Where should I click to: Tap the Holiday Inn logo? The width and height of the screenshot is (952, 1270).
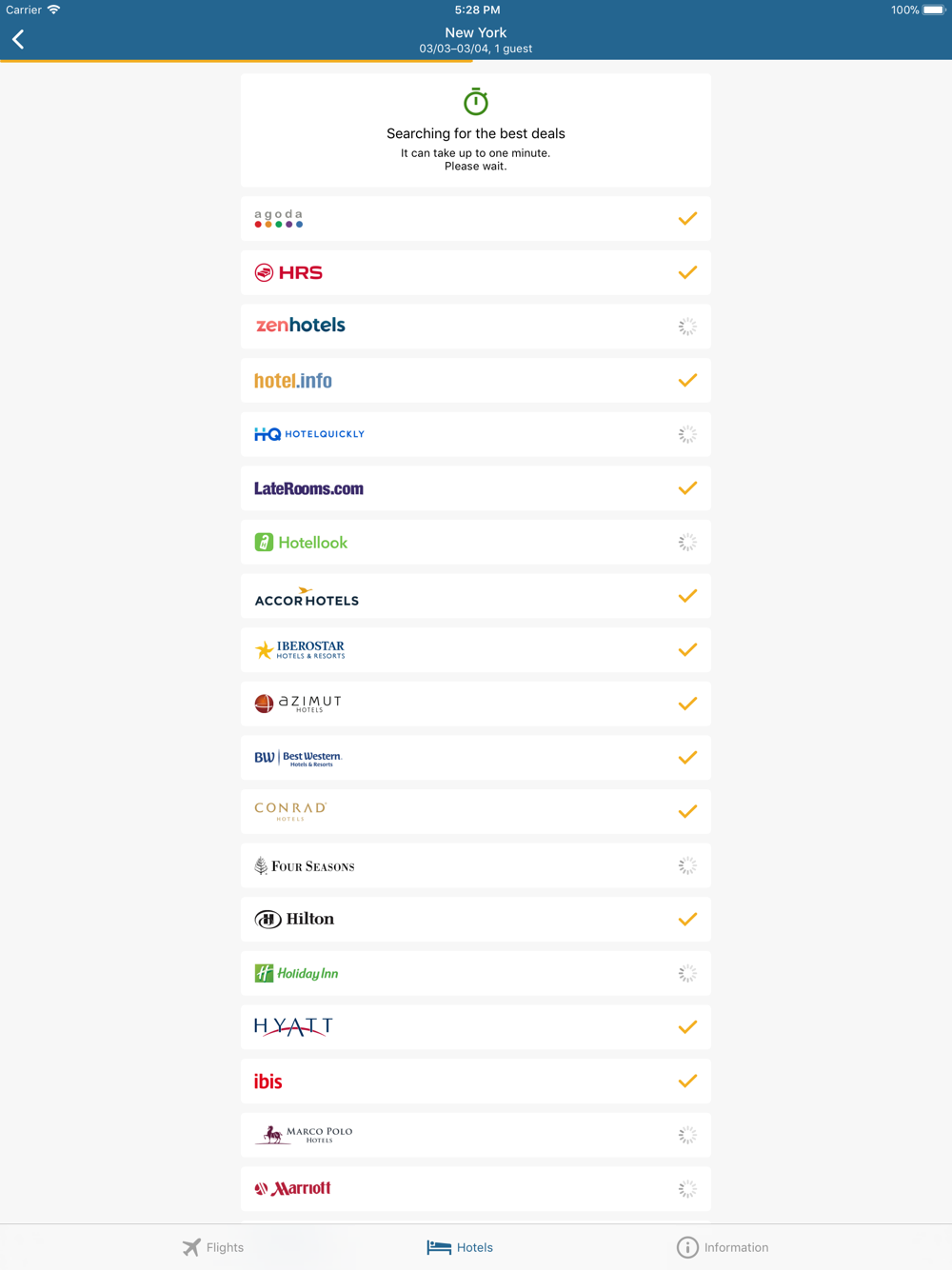click(x=296, y=973)
